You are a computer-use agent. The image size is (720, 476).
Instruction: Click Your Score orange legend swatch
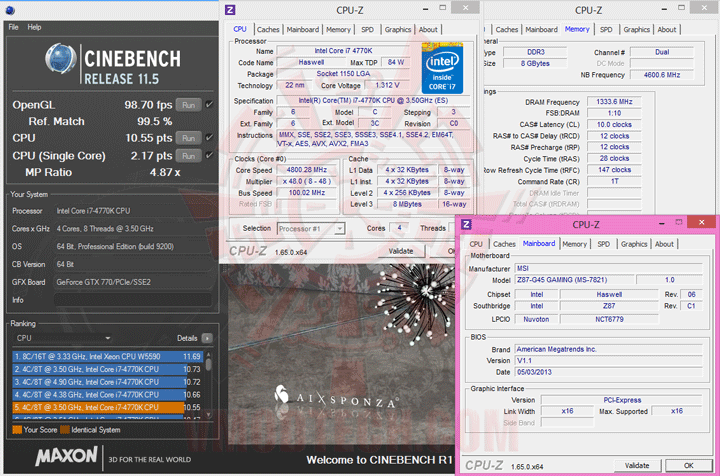(17, 430)
